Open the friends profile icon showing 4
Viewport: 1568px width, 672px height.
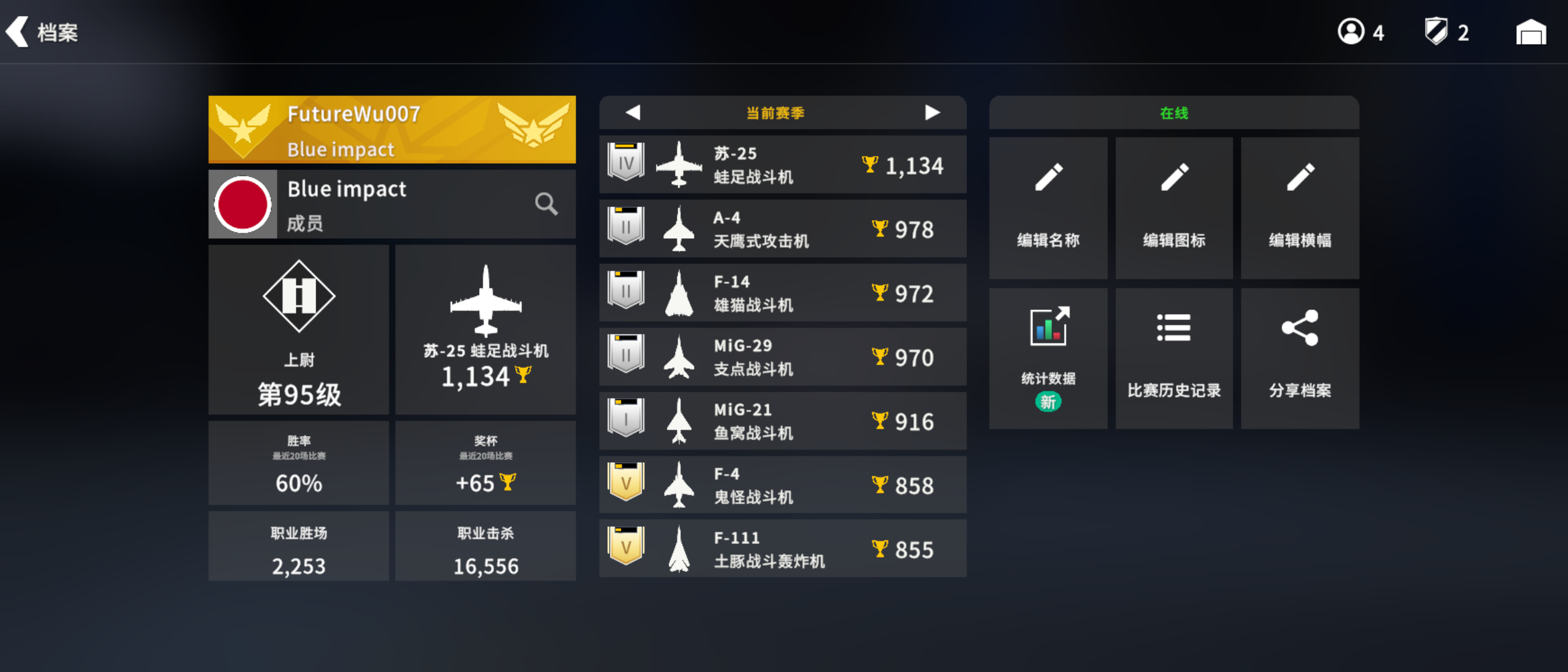point(1350,32)
